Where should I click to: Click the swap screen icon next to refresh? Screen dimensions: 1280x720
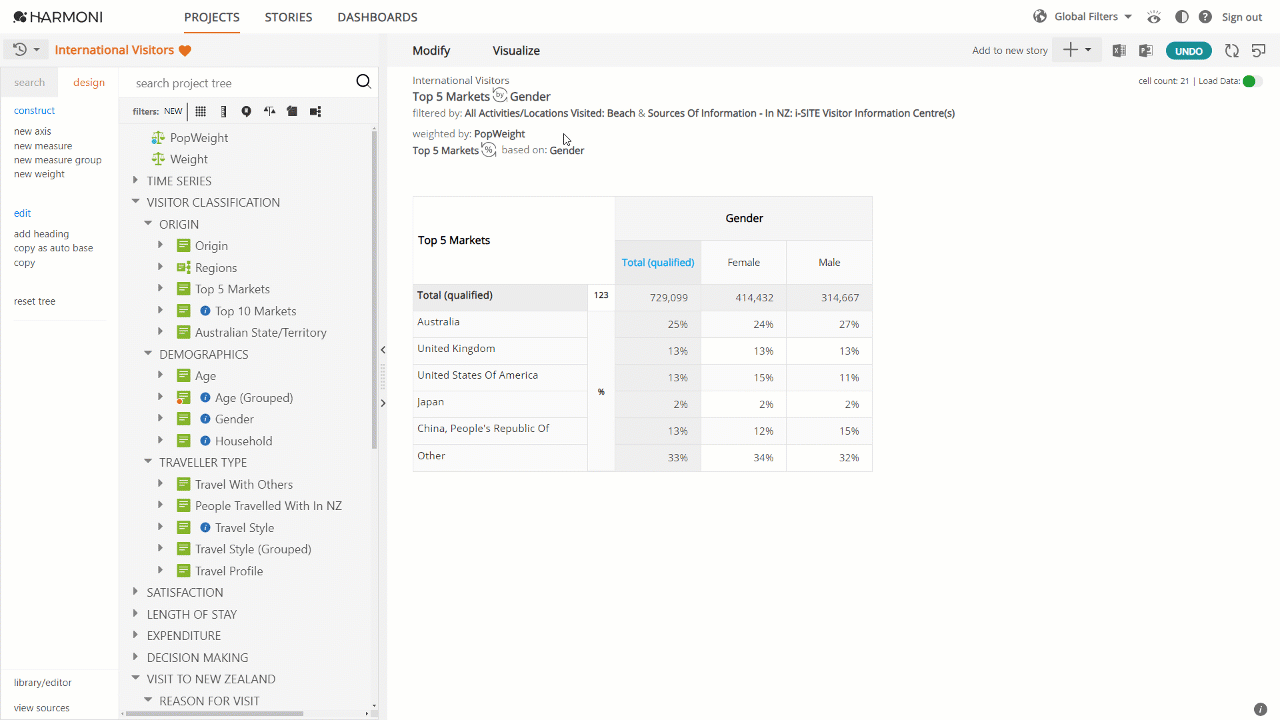(x=1259, y=51)
